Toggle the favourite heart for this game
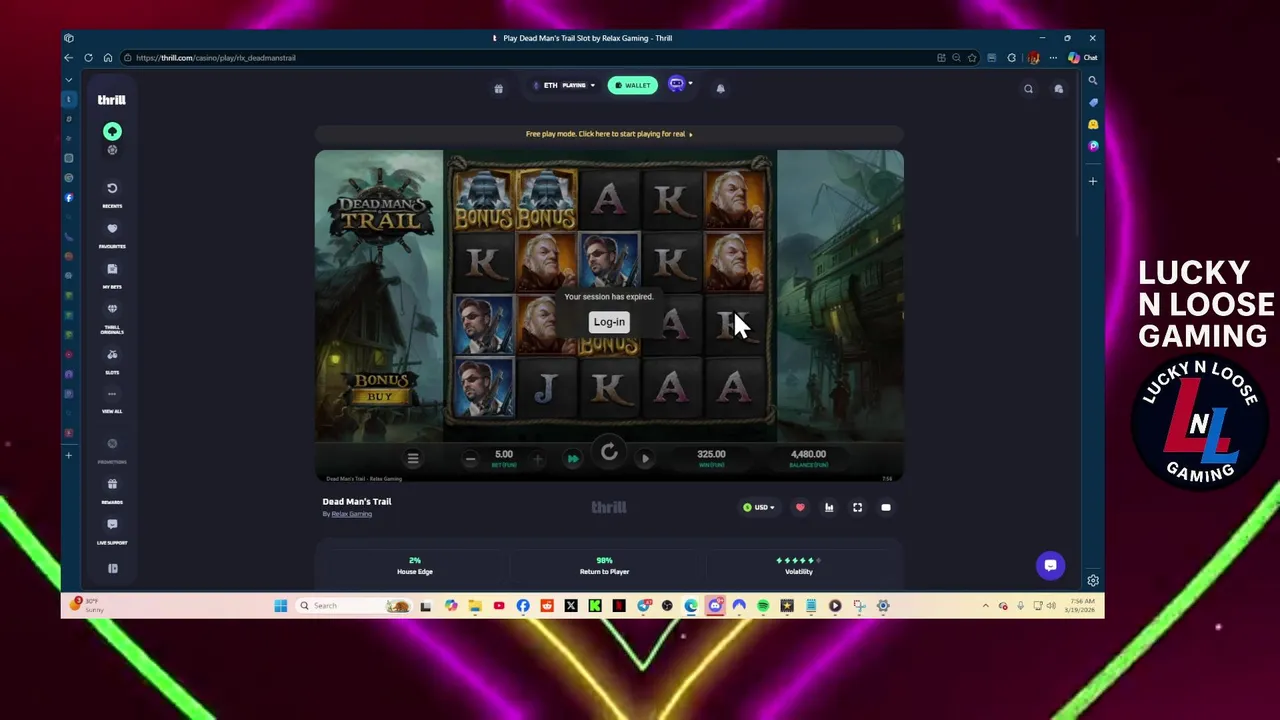This screenshot has height=720, width=1280. tap(800, 508)
